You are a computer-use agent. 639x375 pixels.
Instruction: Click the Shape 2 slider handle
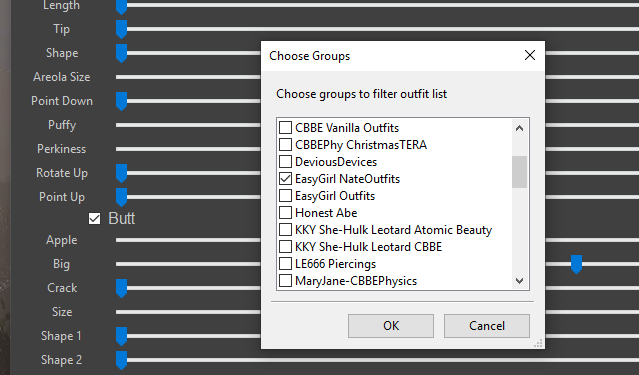[x=121, y=360]
